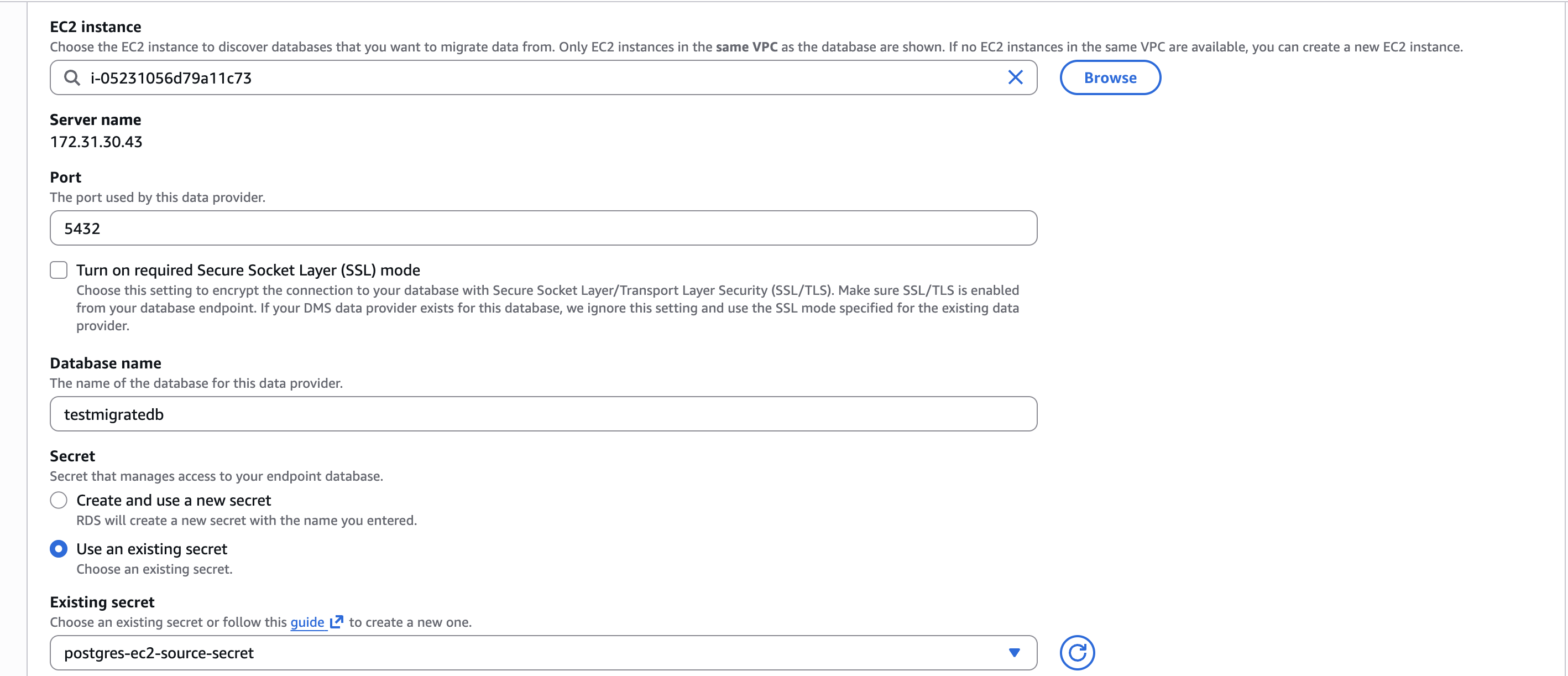1568x676 pixels.
Task: Open the Existing secret dropdown
Action: [543, 652]
